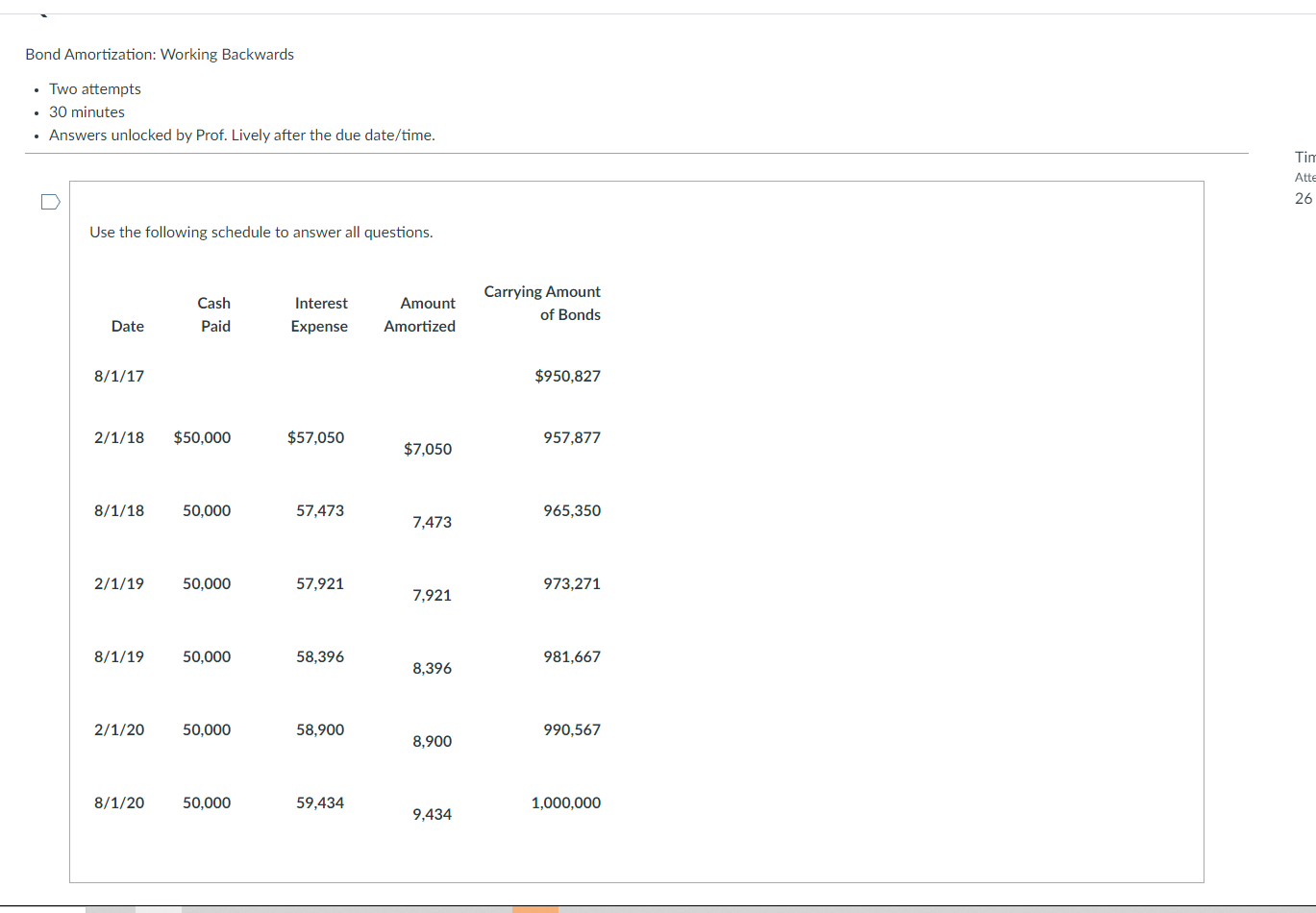1316x913 pixels.
Task: Select the amortized amount 8,396
Action: [433, 669]
